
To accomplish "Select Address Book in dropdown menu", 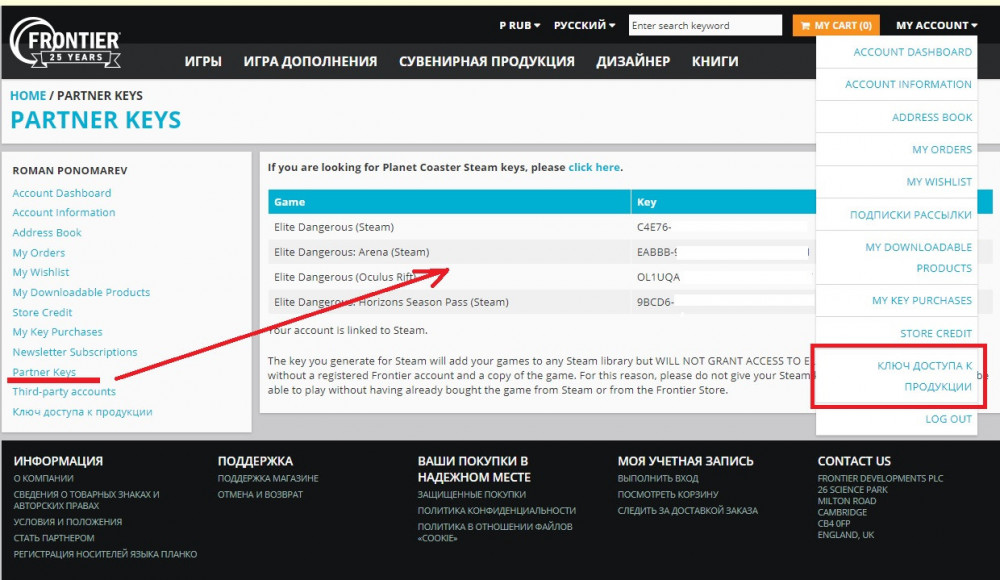I will [x=932, y=117].
